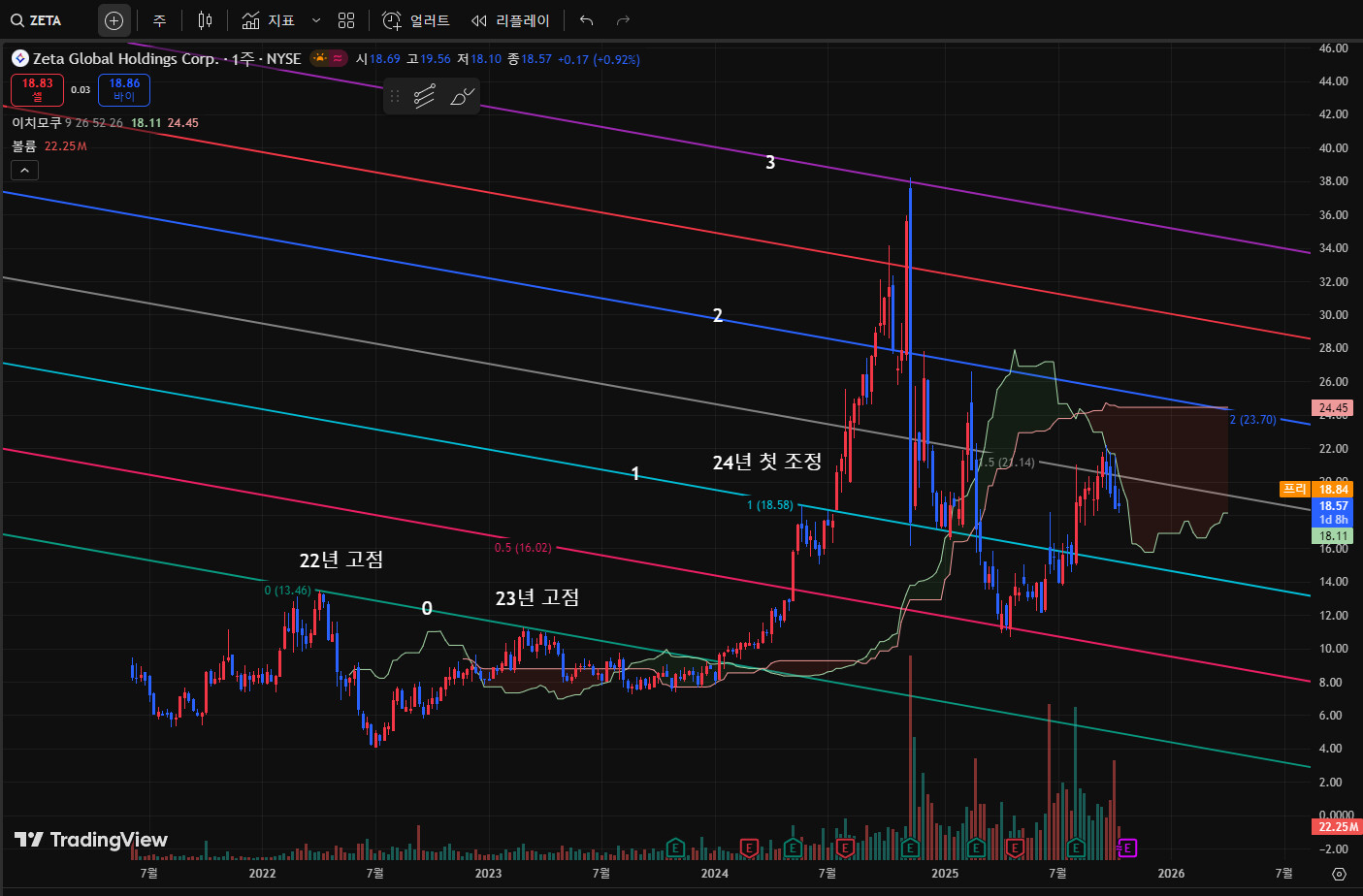Screen dimensions: 1363x896
Task: Click the 2022 label on the time axis
Action: 262,874
